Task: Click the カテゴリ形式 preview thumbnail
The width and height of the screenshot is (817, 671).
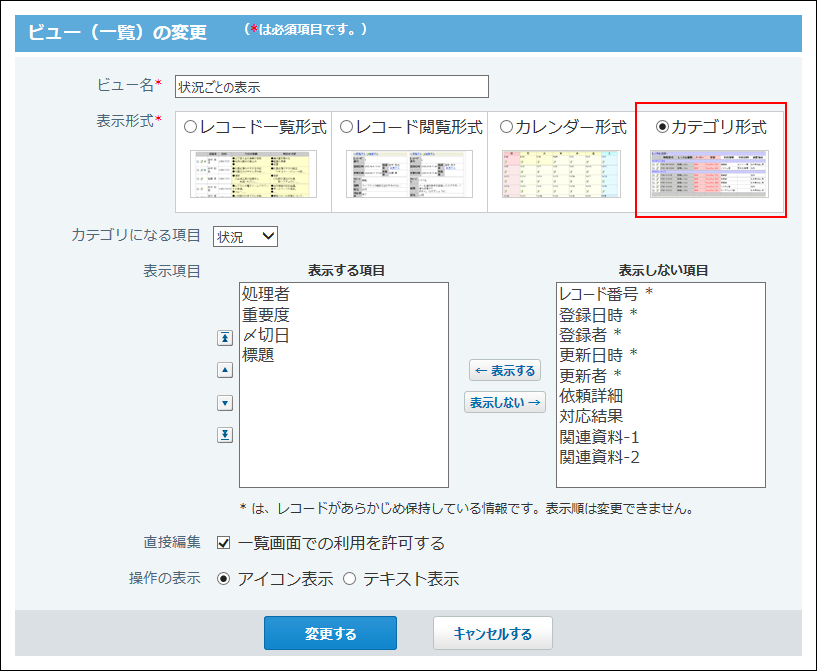Action: (709, 174)
